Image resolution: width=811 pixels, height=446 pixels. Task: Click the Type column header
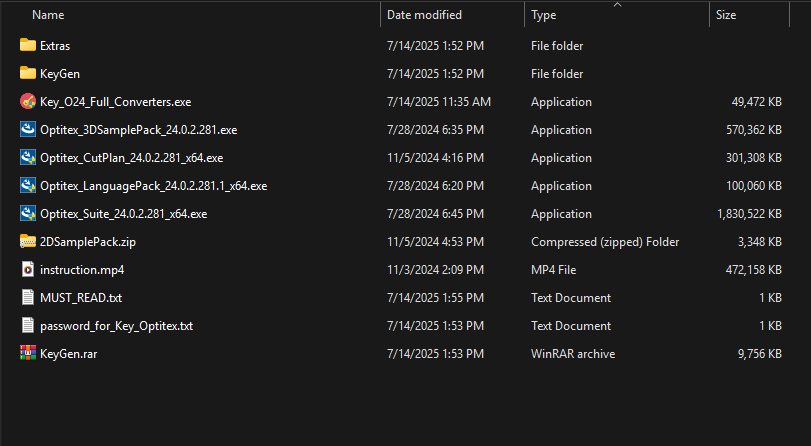click(x=544, y=15)
